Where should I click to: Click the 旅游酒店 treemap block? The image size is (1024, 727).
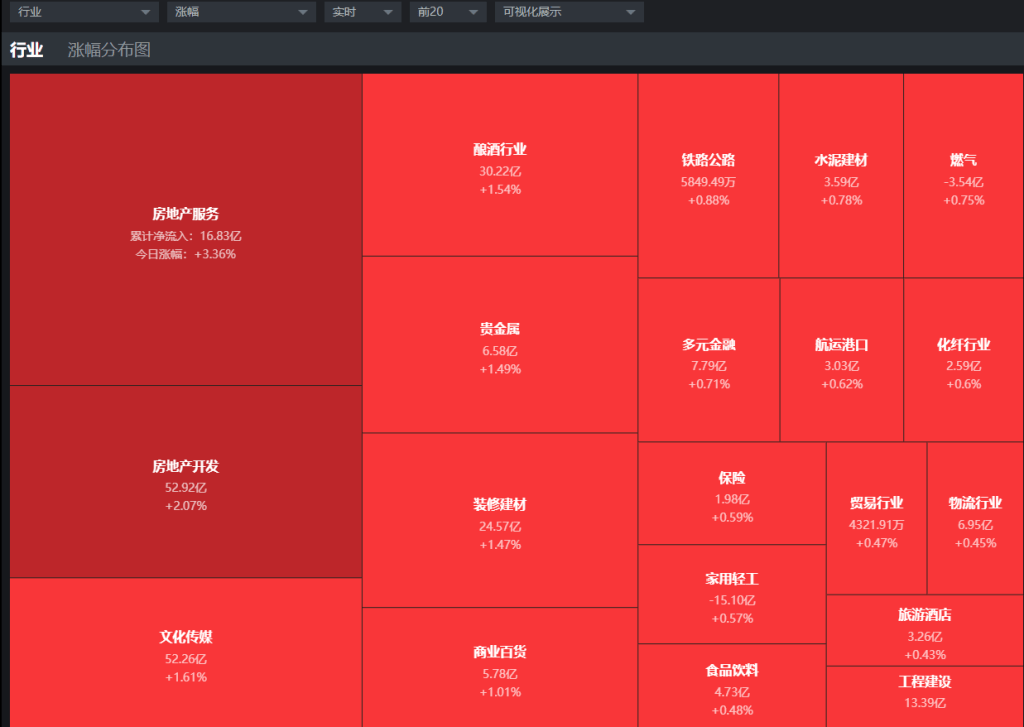[924, 631]
